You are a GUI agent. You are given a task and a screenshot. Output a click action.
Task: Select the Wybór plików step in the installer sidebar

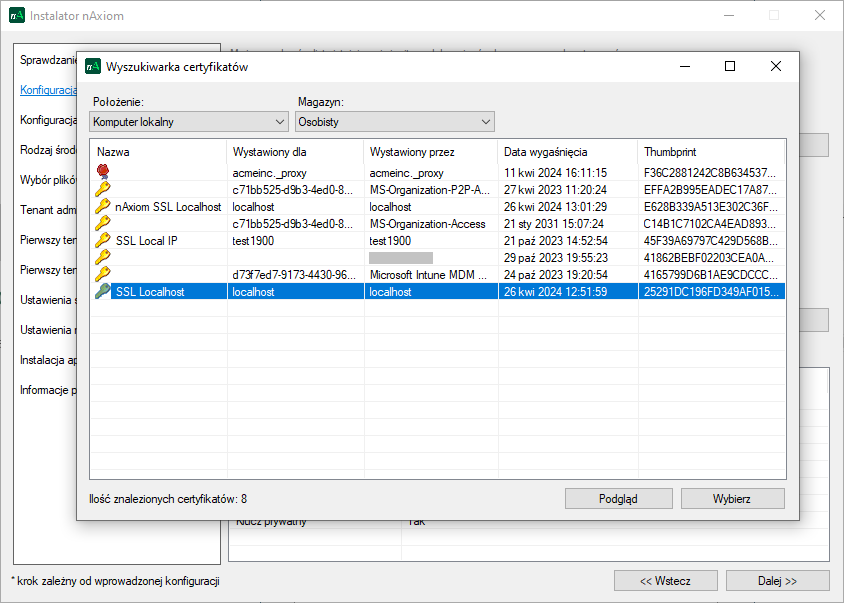[x=48, y=180]
